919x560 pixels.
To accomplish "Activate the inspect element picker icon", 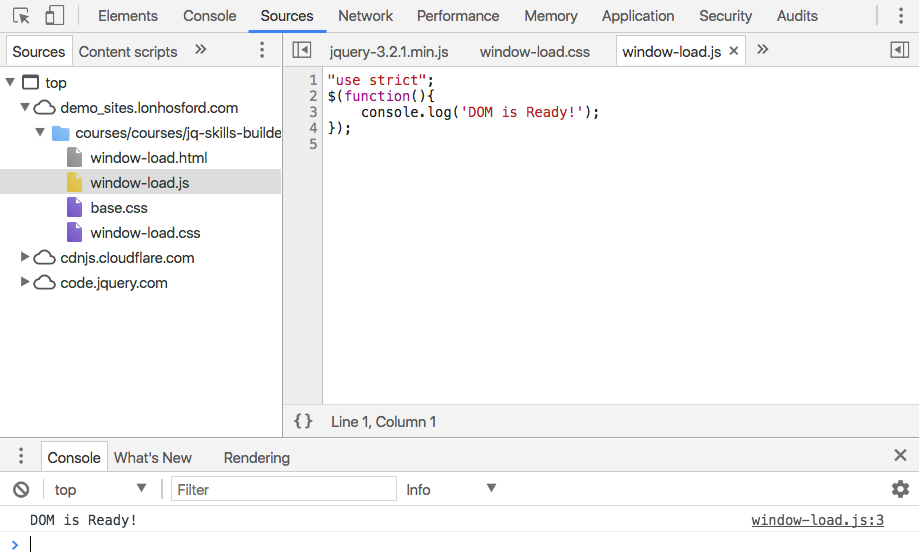I will [21, 16].
